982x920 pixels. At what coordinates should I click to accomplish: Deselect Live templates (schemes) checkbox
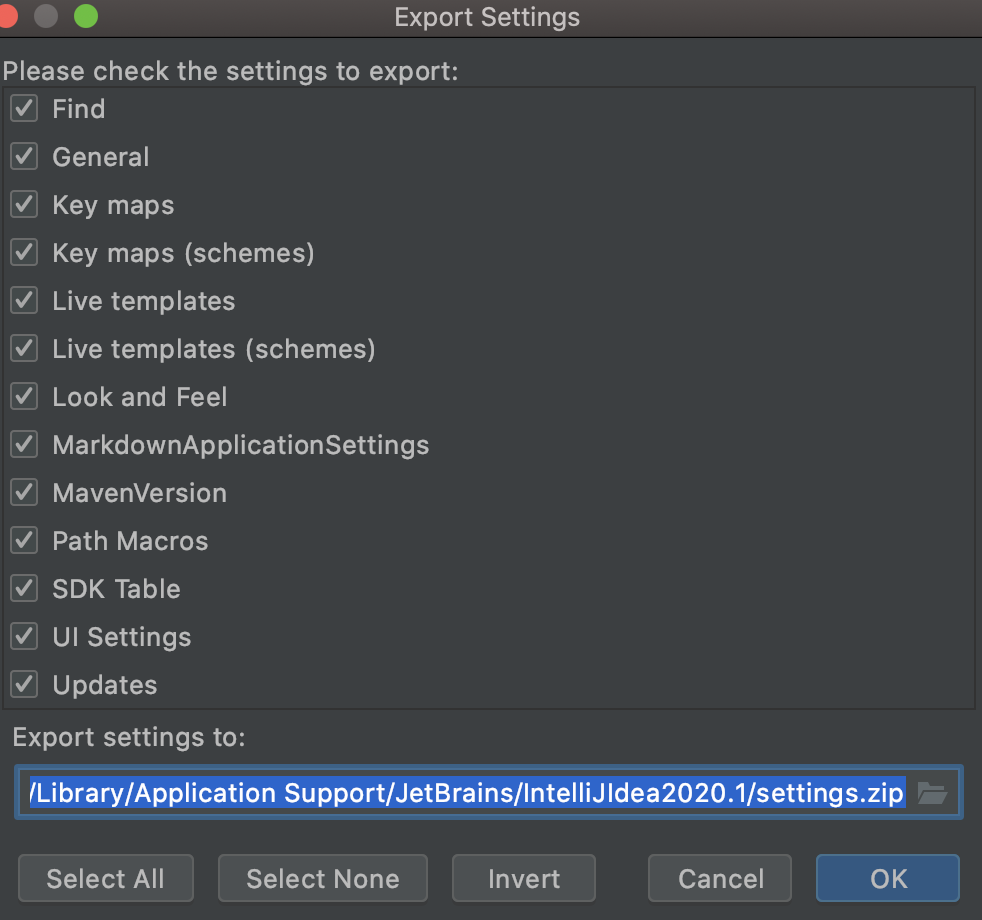24,349
